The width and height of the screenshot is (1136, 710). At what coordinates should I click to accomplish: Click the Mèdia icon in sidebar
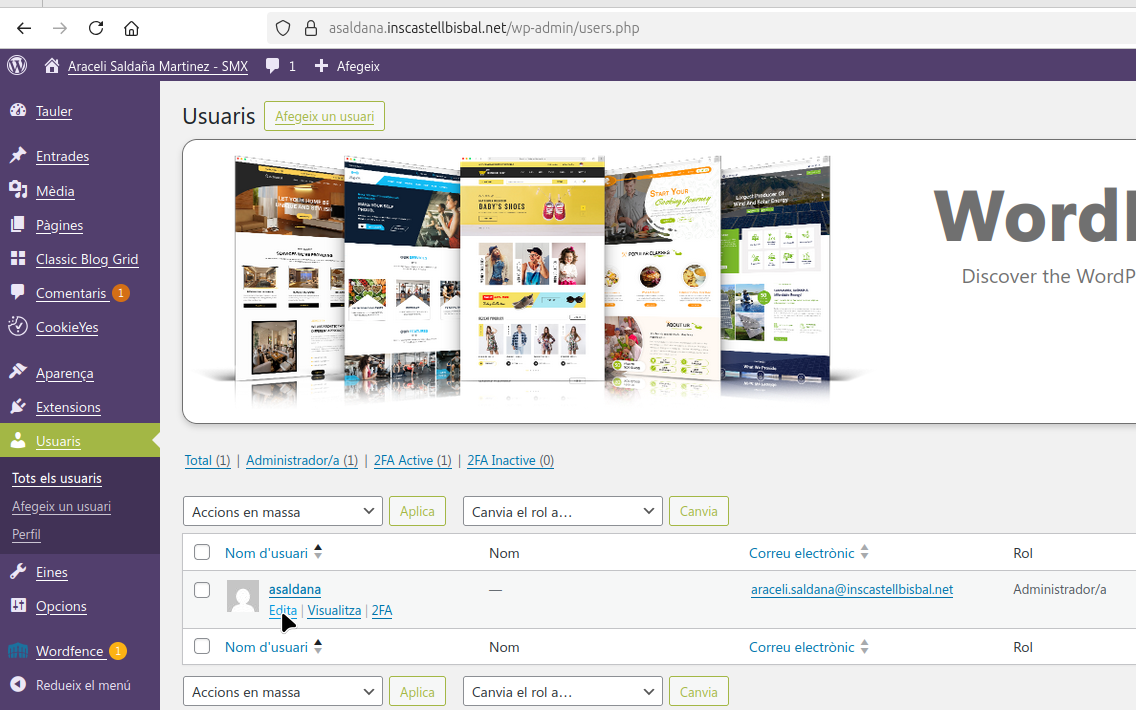(18, 190)
